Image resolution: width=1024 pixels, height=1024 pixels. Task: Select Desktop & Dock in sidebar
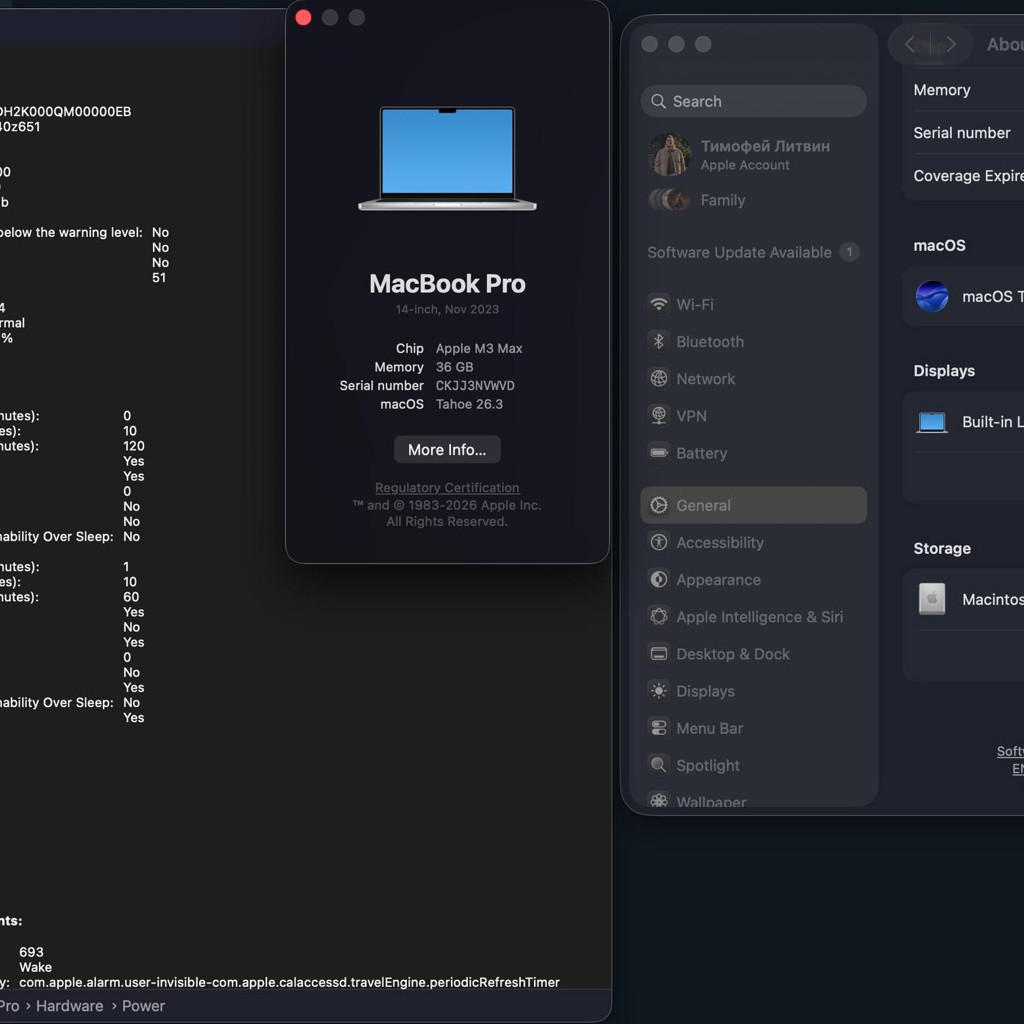753,654
